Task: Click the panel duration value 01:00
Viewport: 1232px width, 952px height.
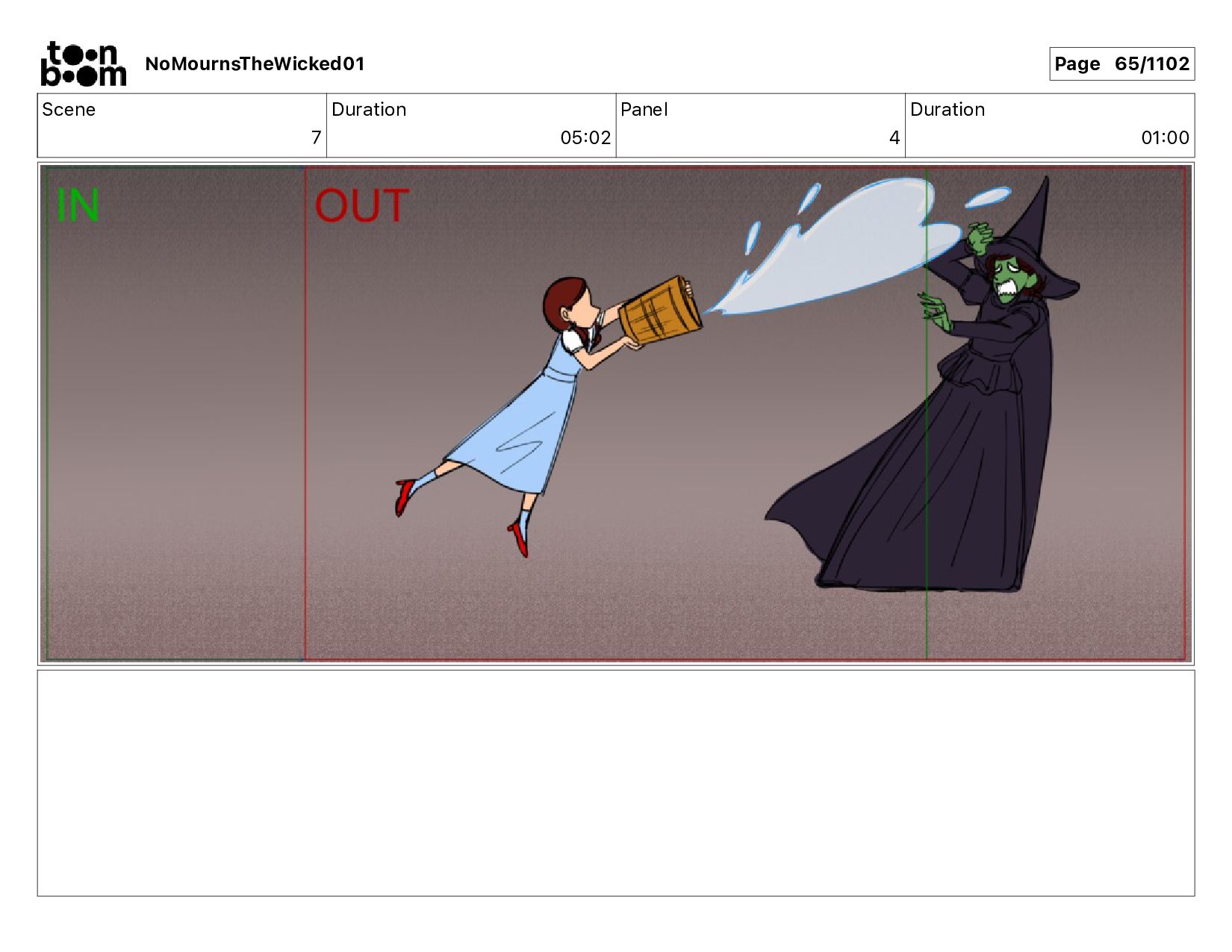Action: pyautogui.click(x=1165, y=138)
